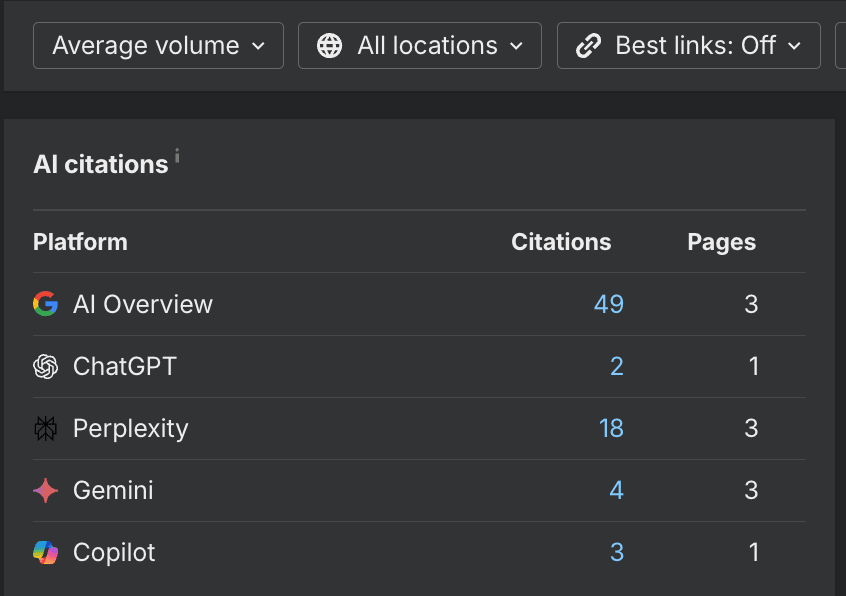Select the ChatGPT platform name
The image size is (846, 596).
(x=125, y=367)
